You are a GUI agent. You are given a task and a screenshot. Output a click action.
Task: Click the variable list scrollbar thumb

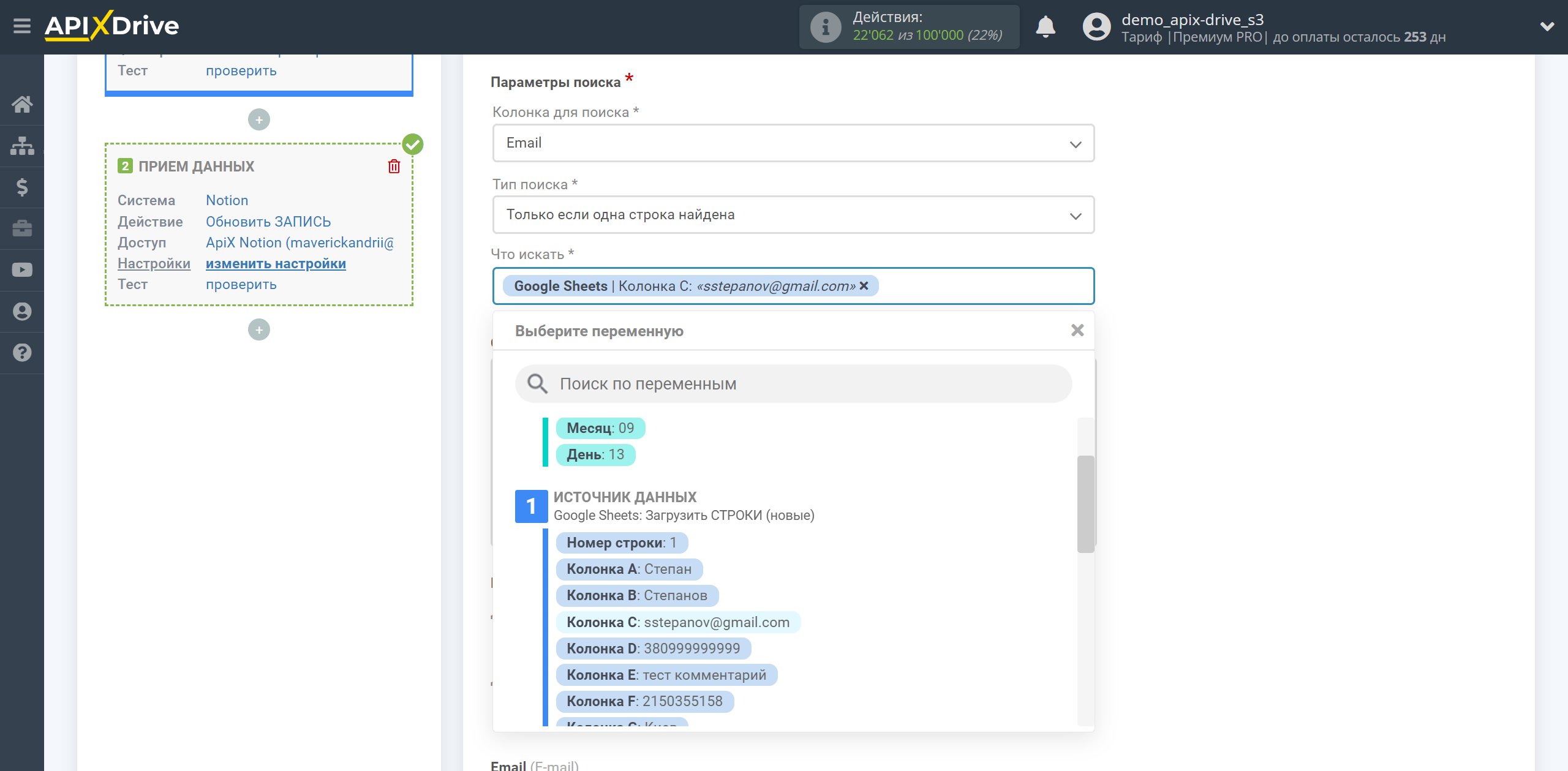(1085, 503)
